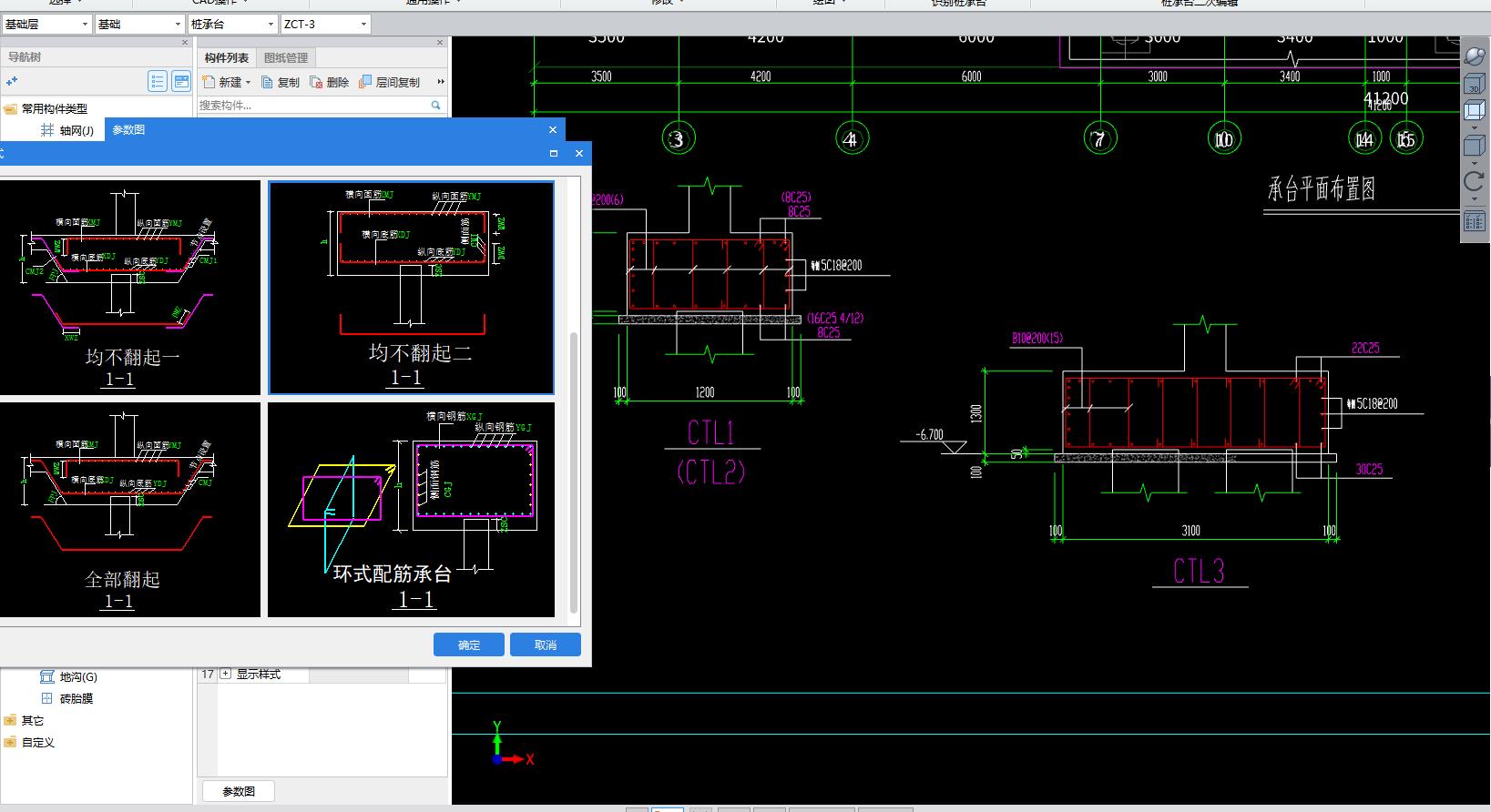Expand the 其它 folder
The image size is (1491, 812).
[10, 720]
